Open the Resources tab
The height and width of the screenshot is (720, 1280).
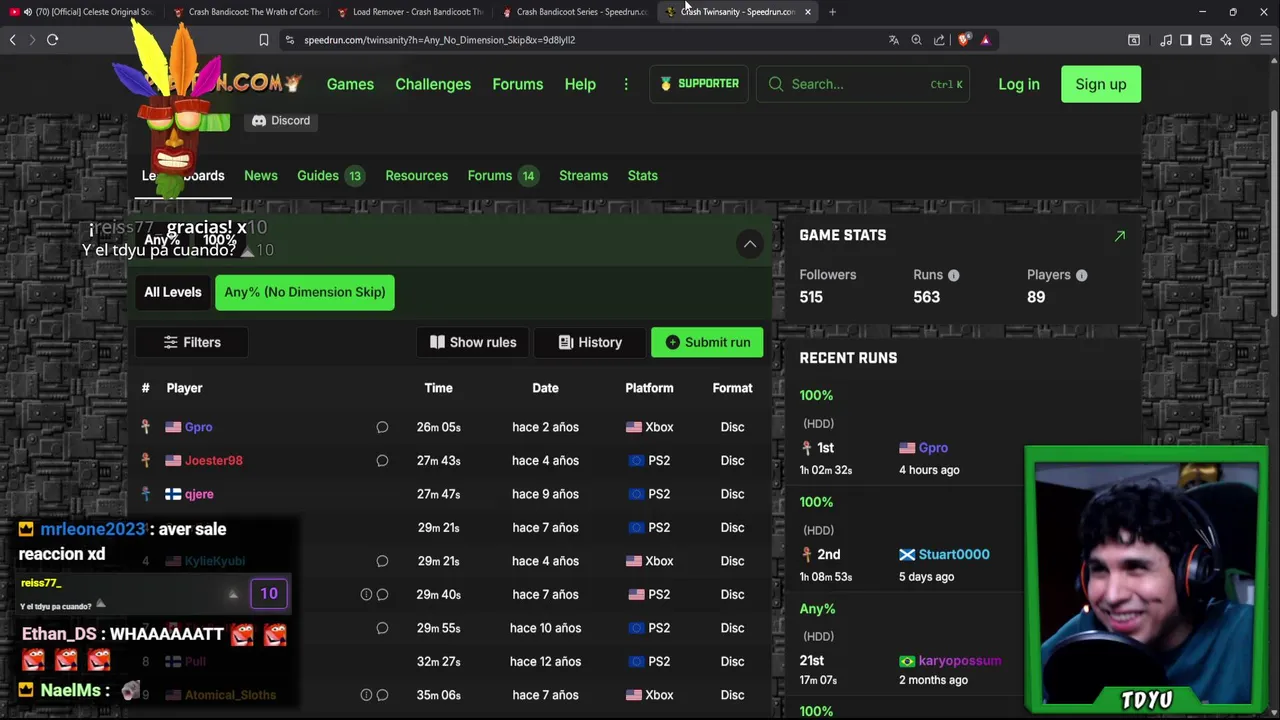417,176
